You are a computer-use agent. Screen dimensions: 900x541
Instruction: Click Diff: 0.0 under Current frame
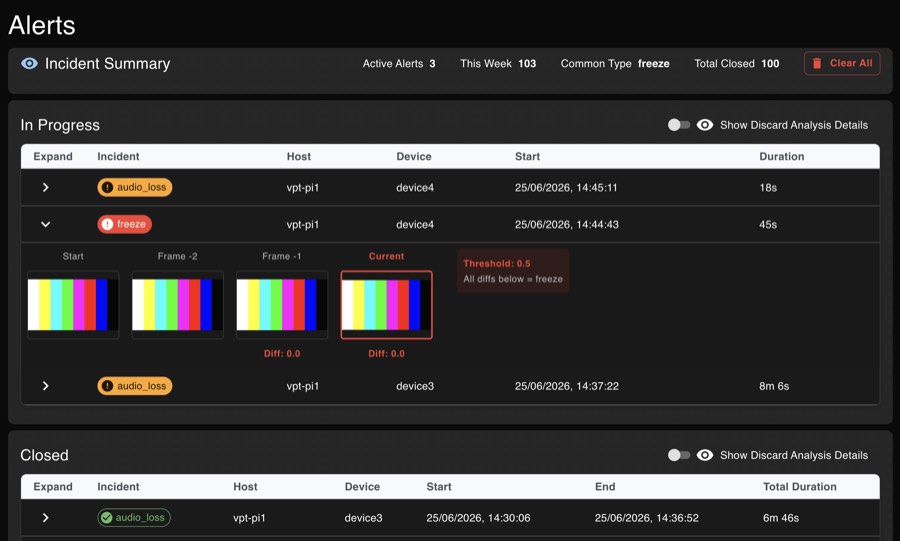coord(386,353)
